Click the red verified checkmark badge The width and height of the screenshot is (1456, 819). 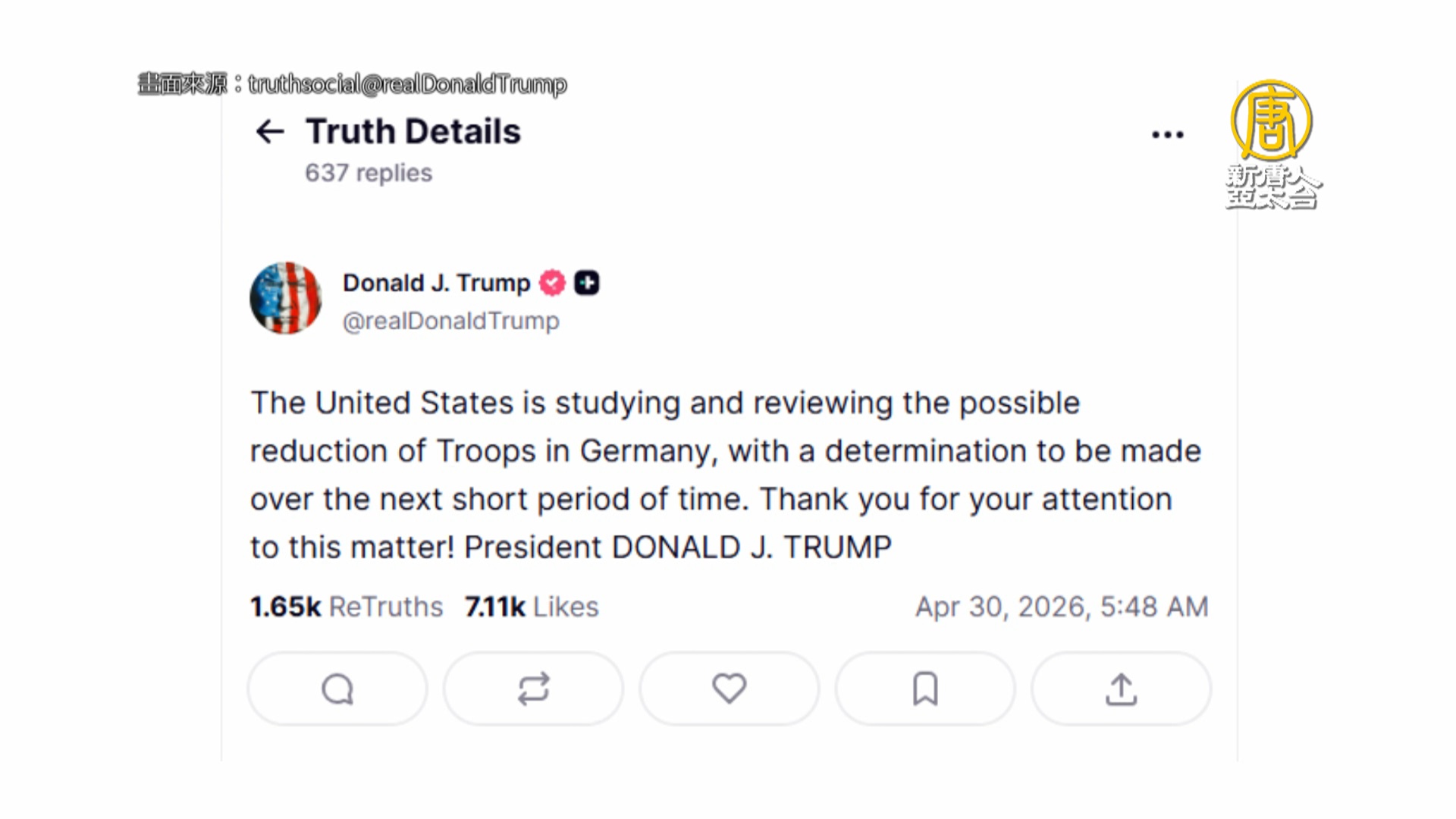[552, 283]
